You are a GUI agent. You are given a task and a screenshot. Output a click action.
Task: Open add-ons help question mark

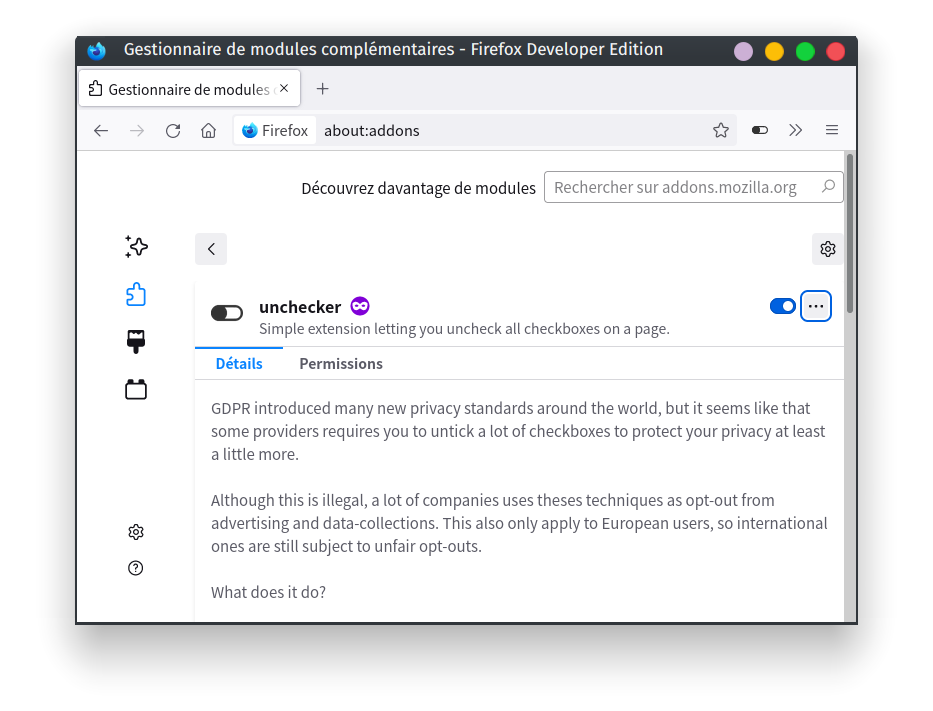pyautogui.click(x=136, y=568)
